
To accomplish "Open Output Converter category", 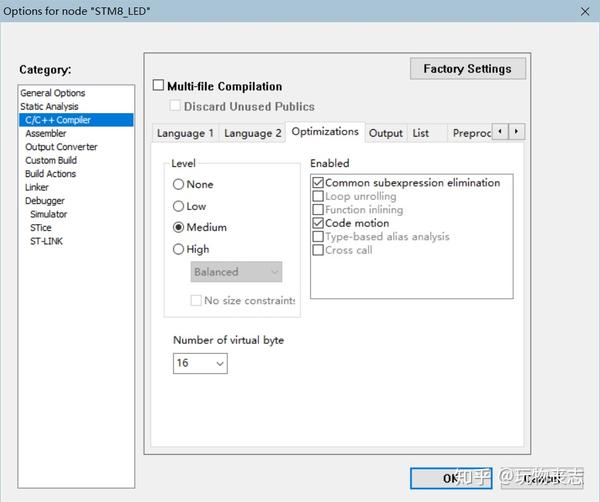I will coord(61,147).
